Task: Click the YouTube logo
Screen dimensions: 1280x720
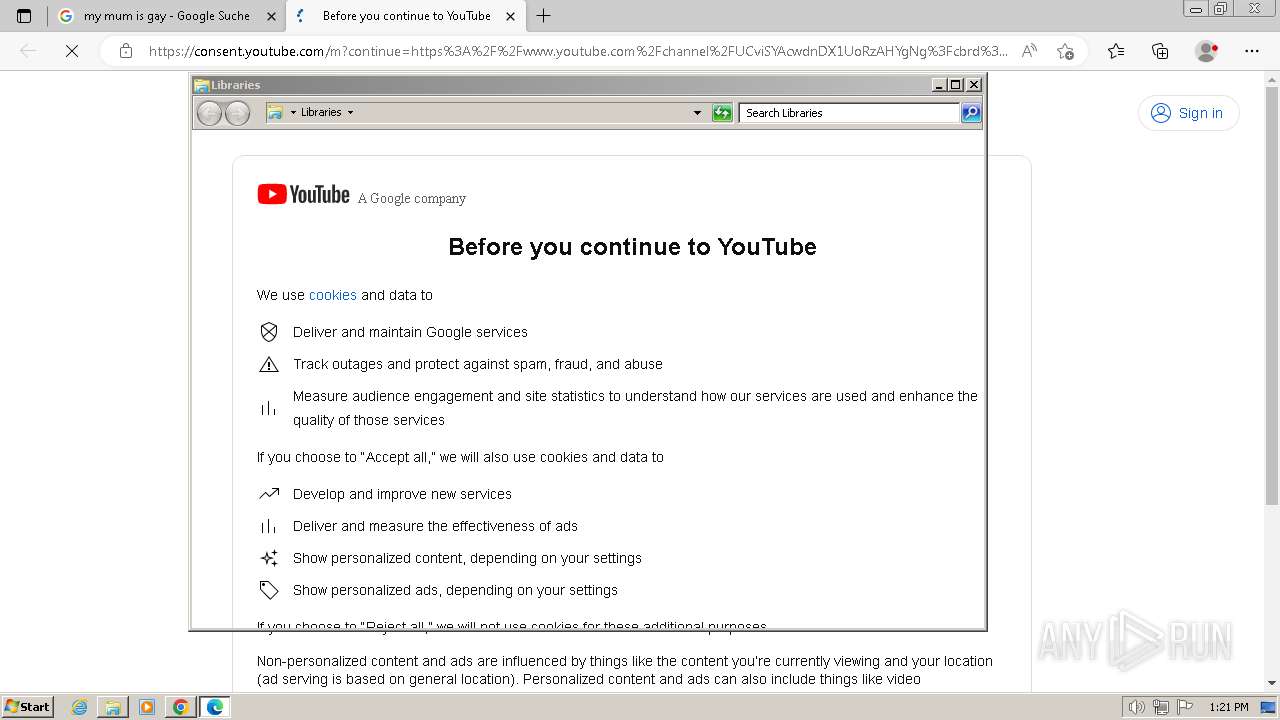Action: (x=303, y=194)
